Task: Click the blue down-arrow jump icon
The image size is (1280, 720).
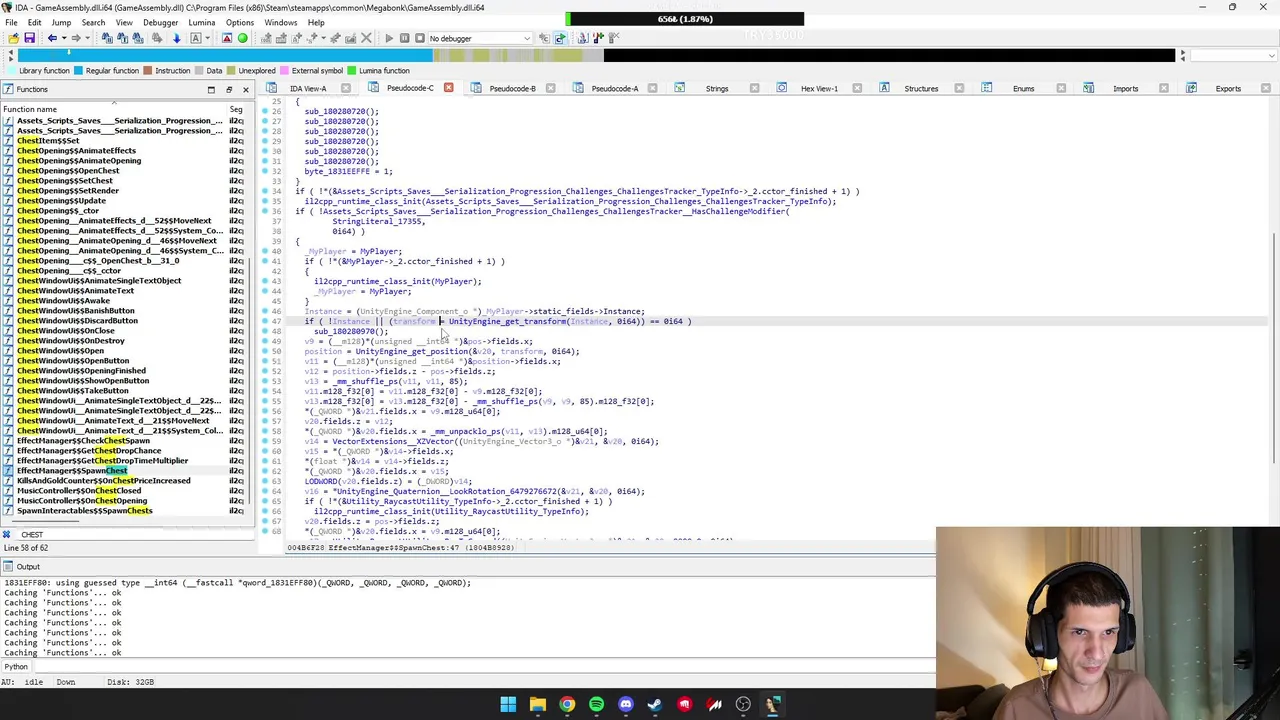Action: [x=176, y=38]
